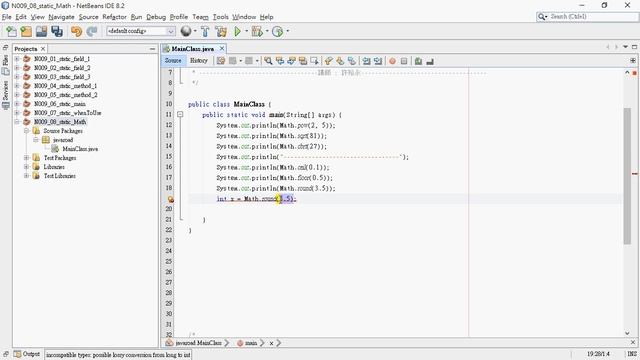Click the globe browser icon

point(186,31)
